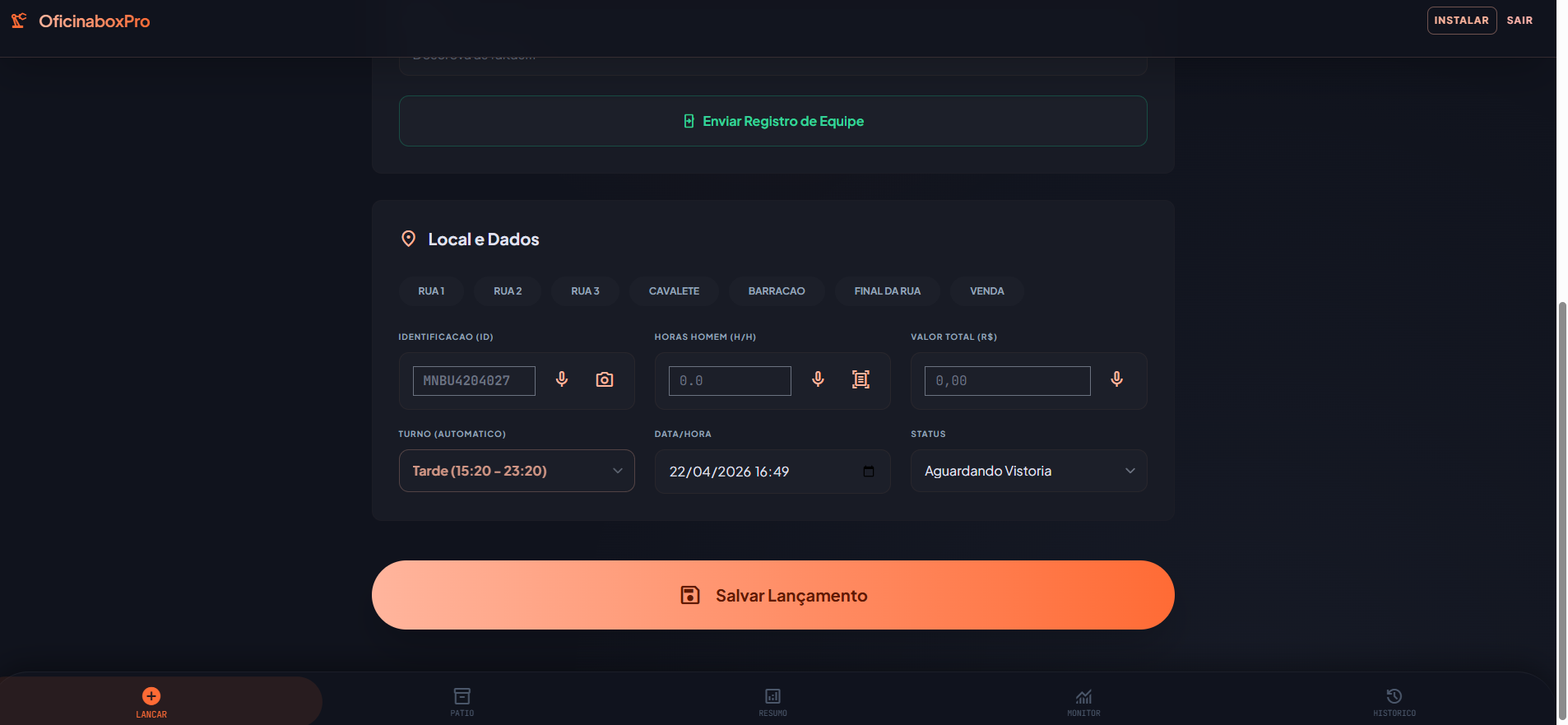Activate voice input for Valor Total
This screenshot has width=1568, height=725.
tap(1116, 379)
